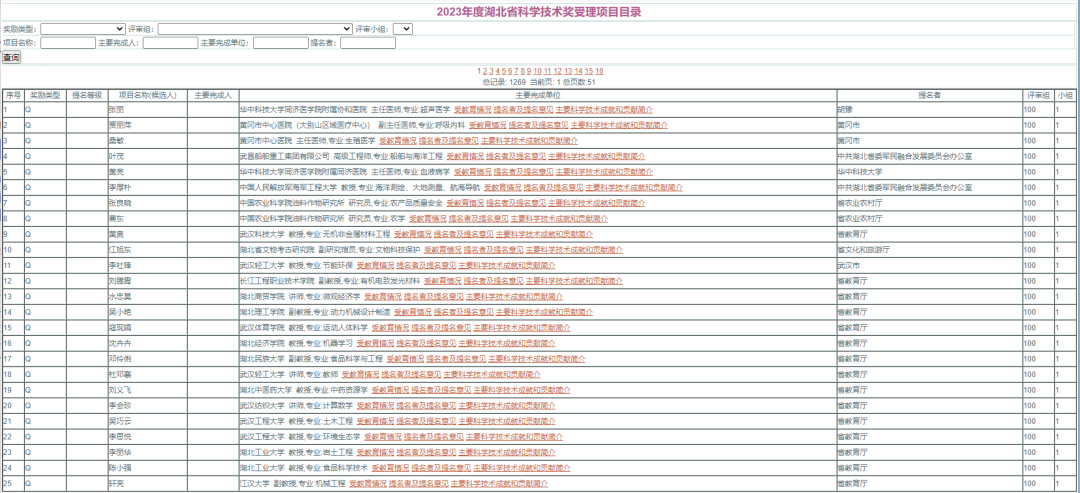Open 受教育情况 link in row 24

coord(390,468)
